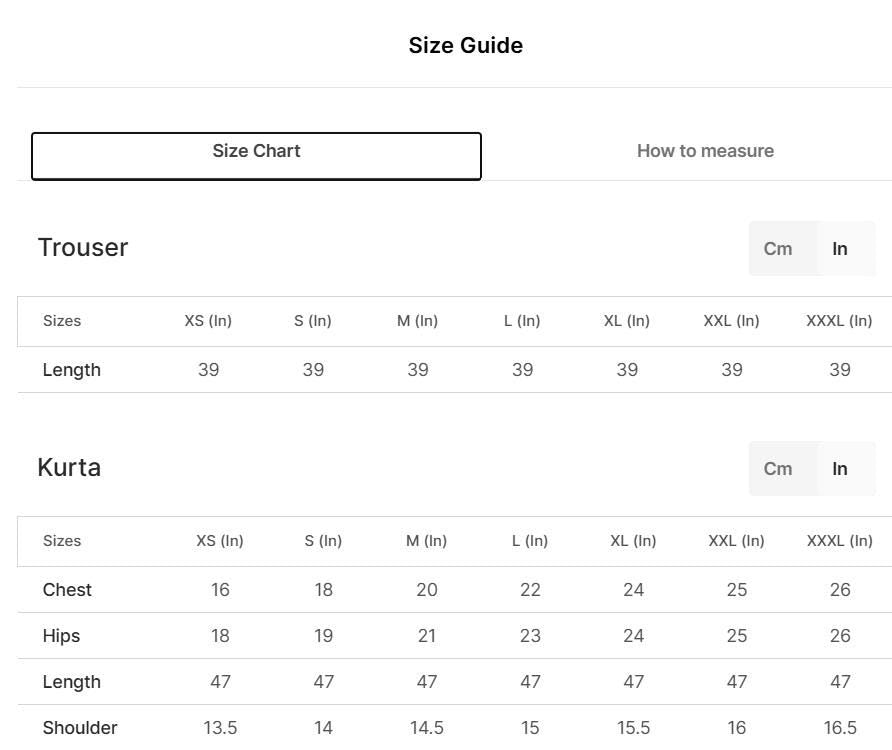
Task: Click Kurta chest value 16 for XS
Action: coord(220,590)
